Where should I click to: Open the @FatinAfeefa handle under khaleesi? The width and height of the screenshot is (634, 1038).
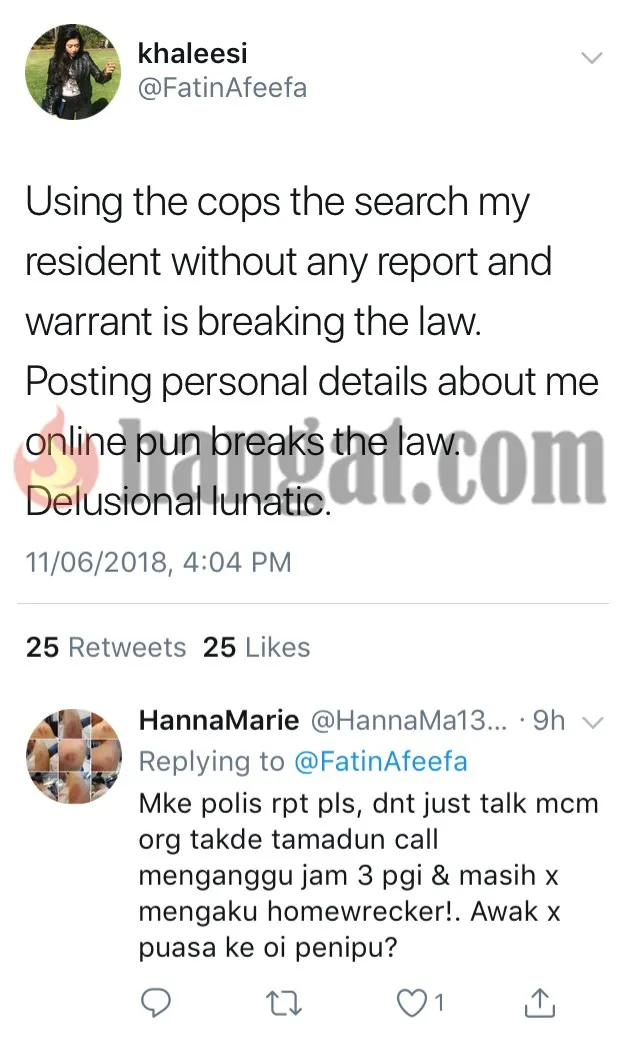click(222, 87)
